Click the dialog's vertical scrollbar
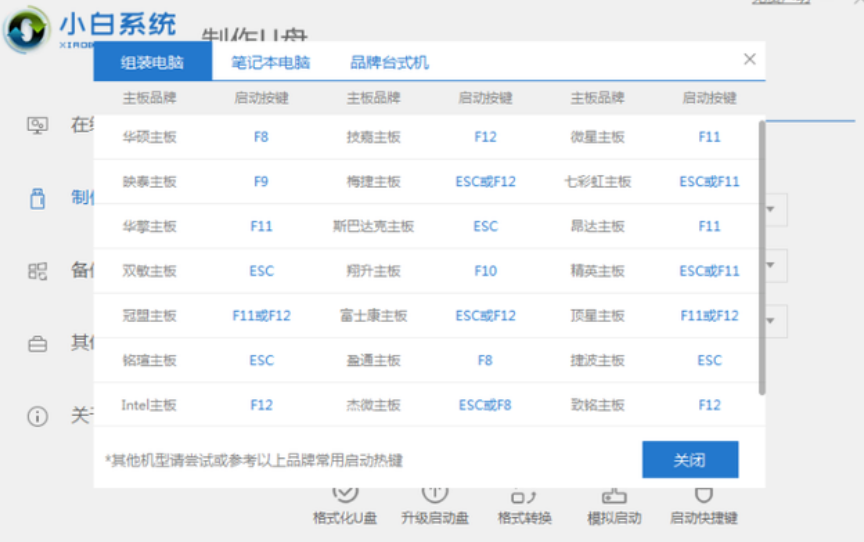The width and height of the screenshot is (864, 542). point(762,257)
